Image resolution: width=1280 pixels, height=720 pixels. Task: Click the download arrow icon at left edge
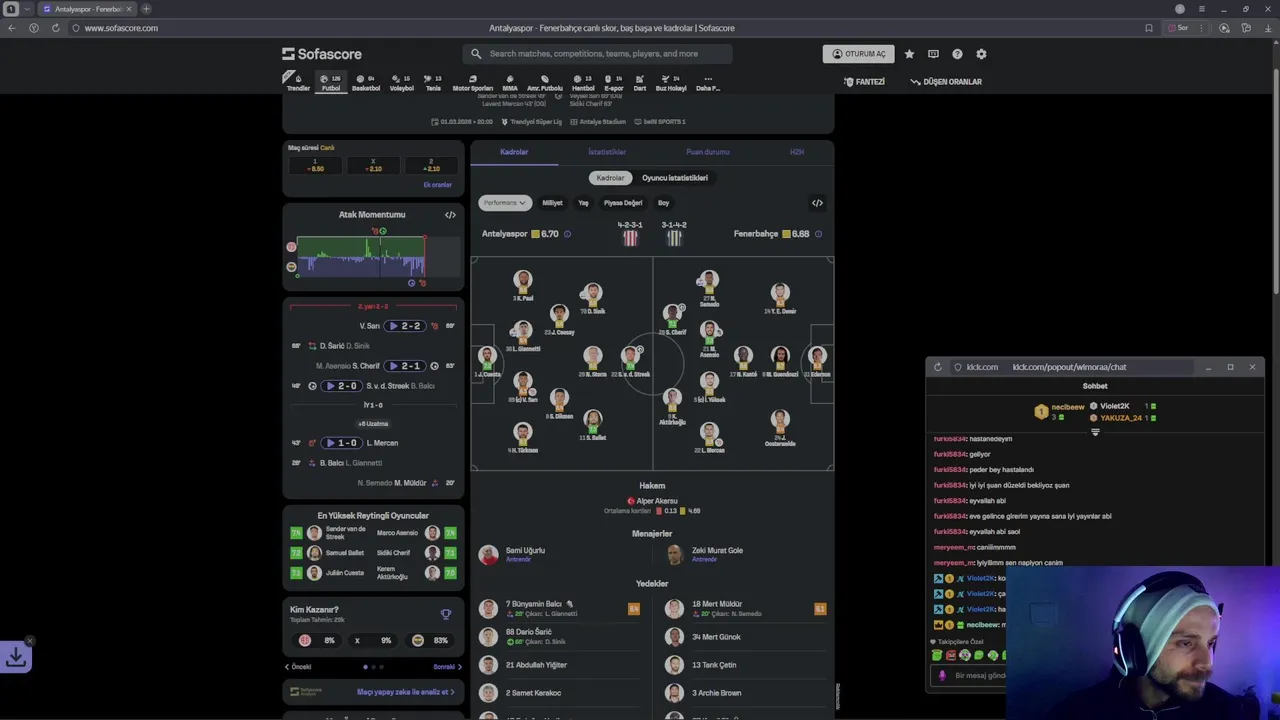pos(16,657)
